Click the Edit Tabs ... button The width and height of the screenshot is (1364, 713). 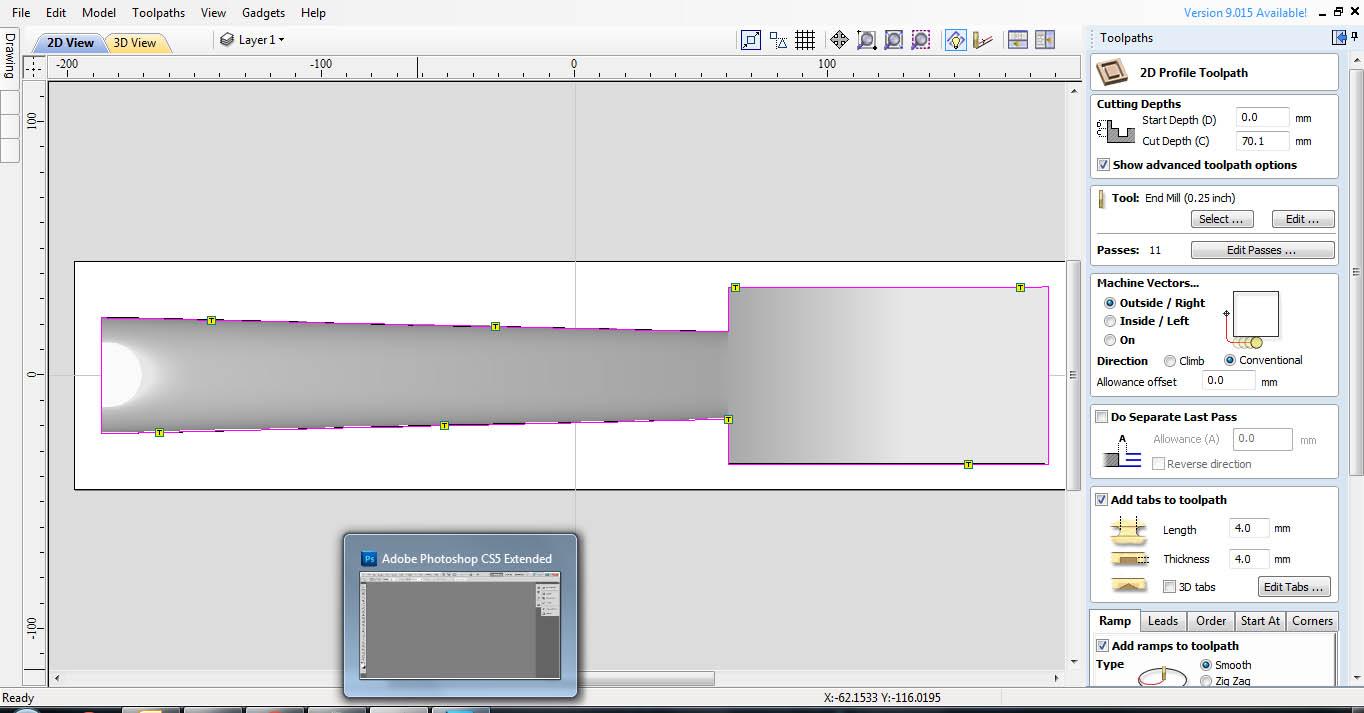click(x=1295, y=587)
